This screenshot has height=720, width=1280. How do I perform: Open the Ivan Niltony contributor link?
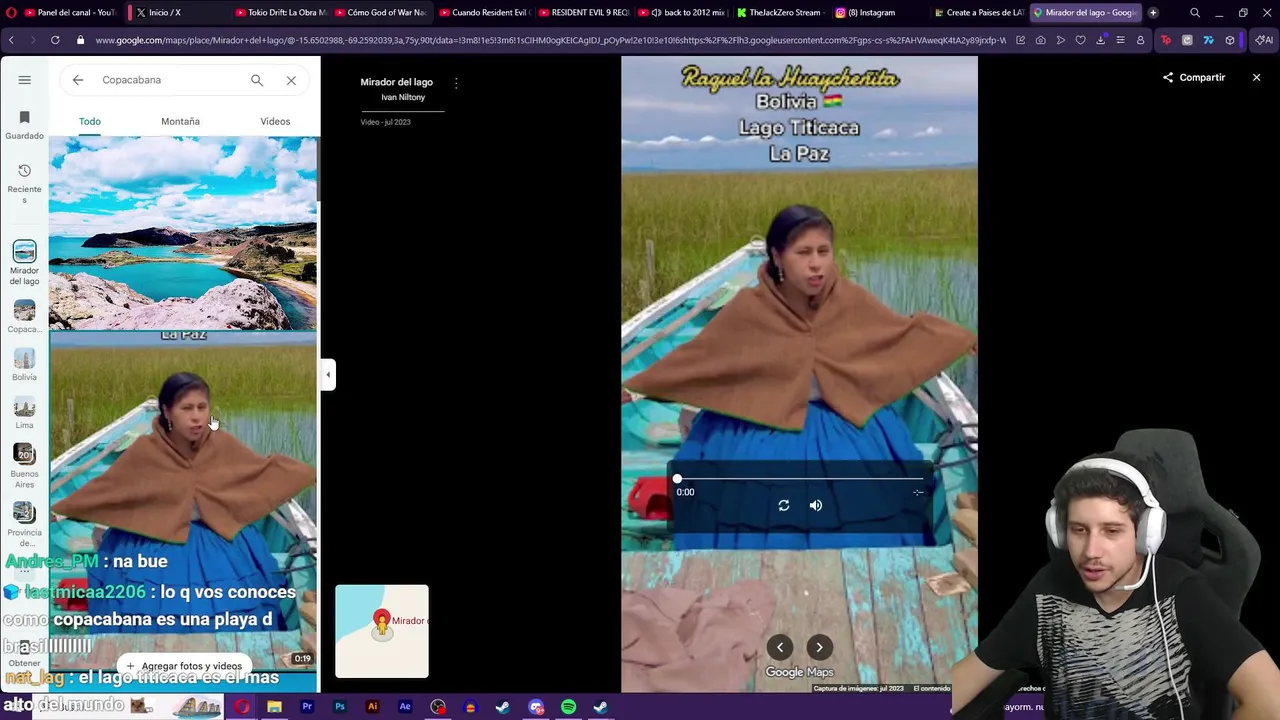tap(403, 97)
